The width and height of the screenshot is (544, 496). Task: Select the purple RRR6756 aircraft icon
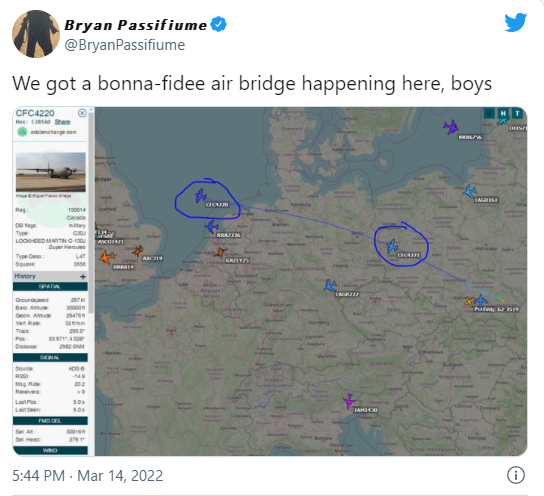point(451,127)
